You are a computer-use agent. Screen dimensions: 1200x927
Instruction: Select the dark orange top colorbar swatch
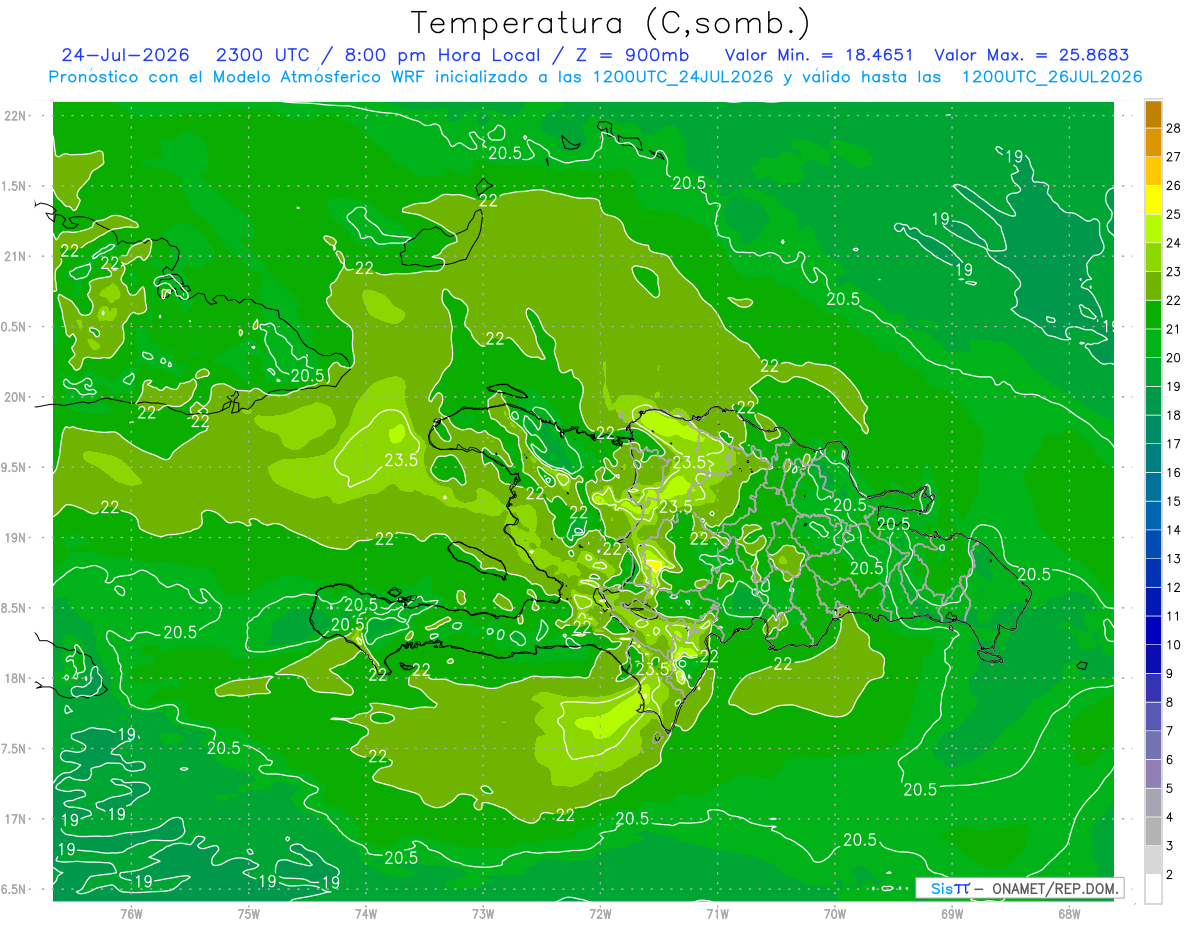point(1153,115)
